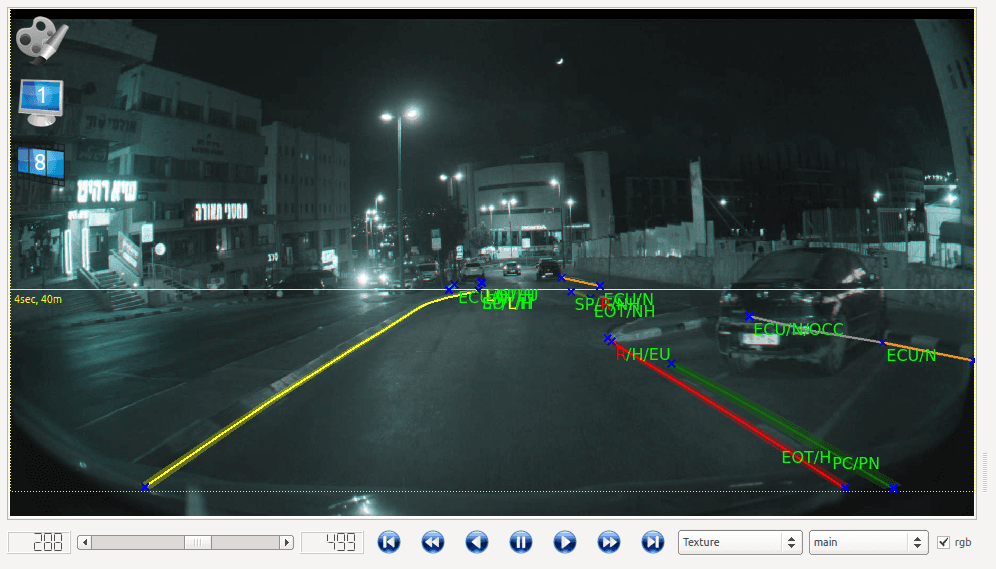This screenshot has height=569, width=996.
Task: Jump to the last frame button
Action: click(x=652, y=542)
